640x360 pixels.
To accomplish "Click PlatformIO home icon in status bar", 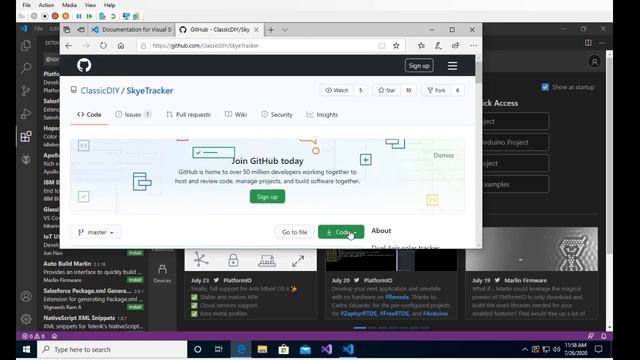I will pyautogui.click(x=54, y=336).
